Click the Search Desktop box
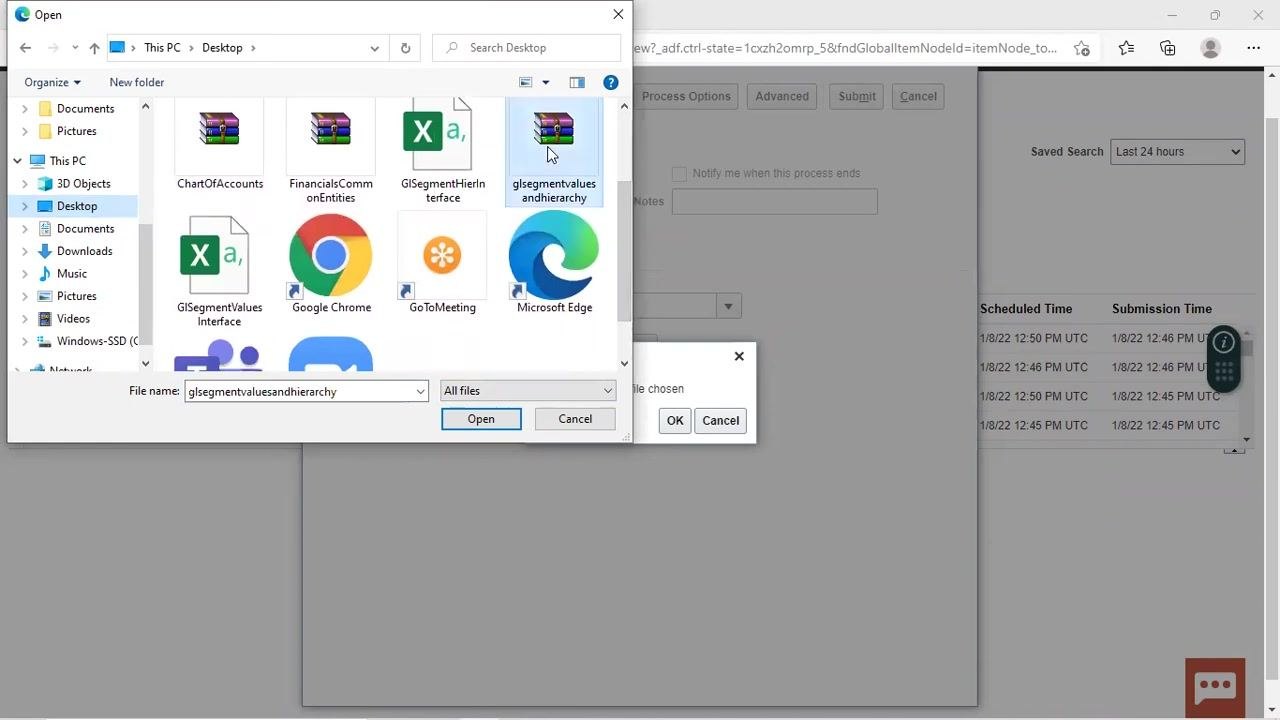This screenshot has height=720, width=1280. [527, 48]
